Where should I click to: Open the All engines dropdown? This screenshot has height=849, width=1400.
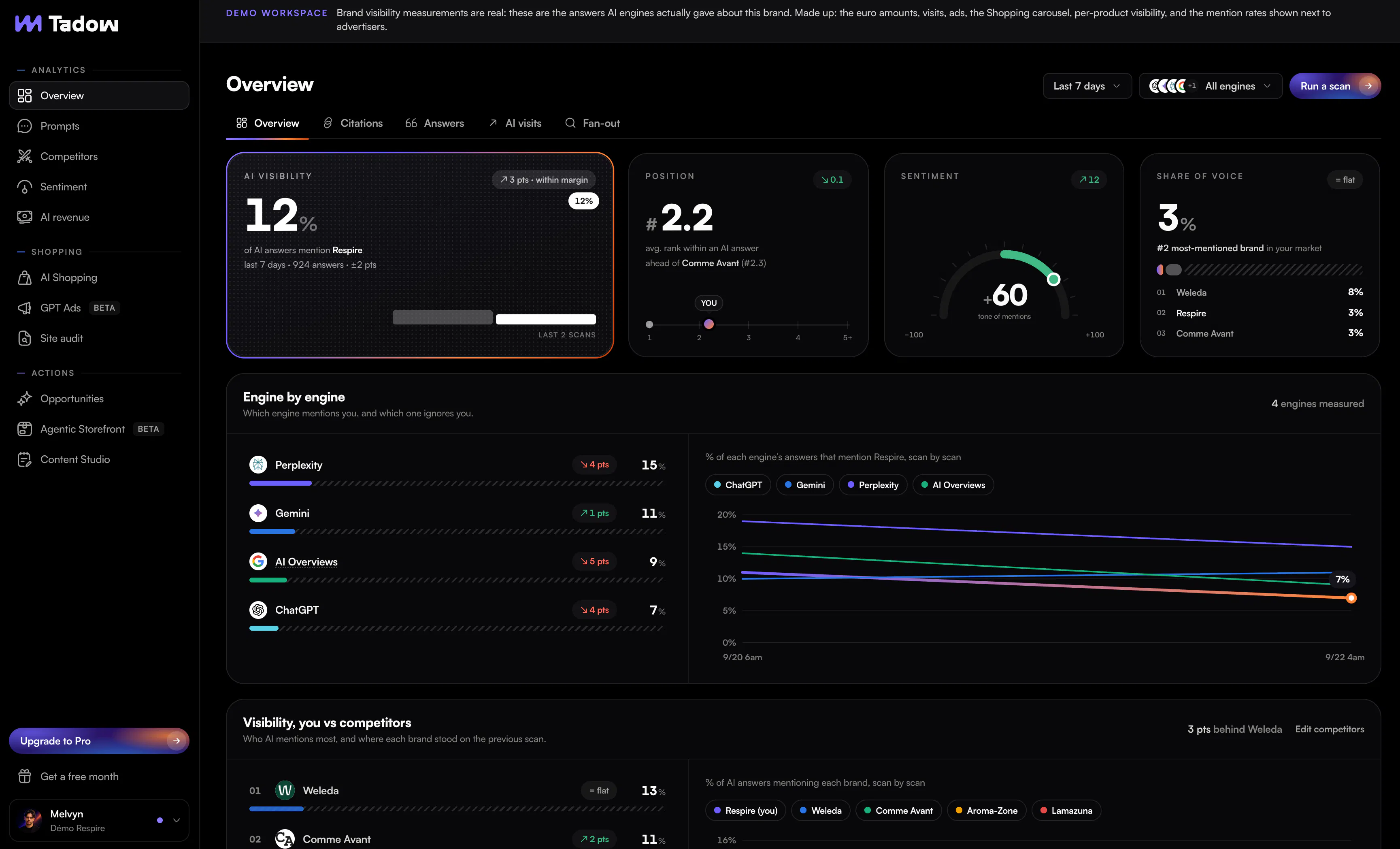1210,86
